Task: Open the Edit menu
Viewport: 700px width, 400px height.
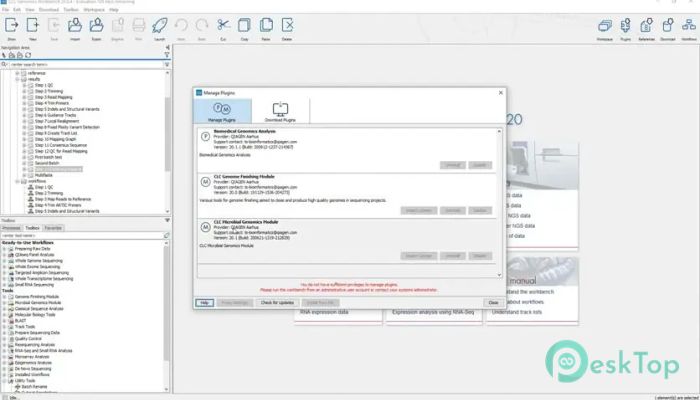Action: click(x=17, y=9)
